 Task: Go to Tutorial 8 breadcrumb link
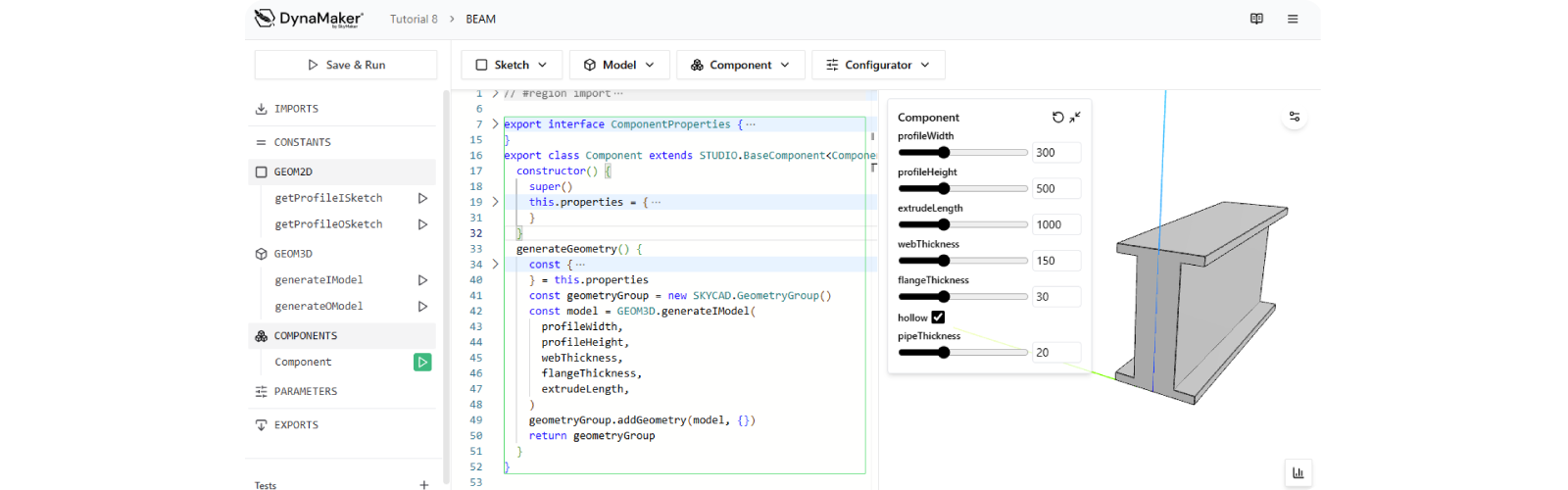414,19
